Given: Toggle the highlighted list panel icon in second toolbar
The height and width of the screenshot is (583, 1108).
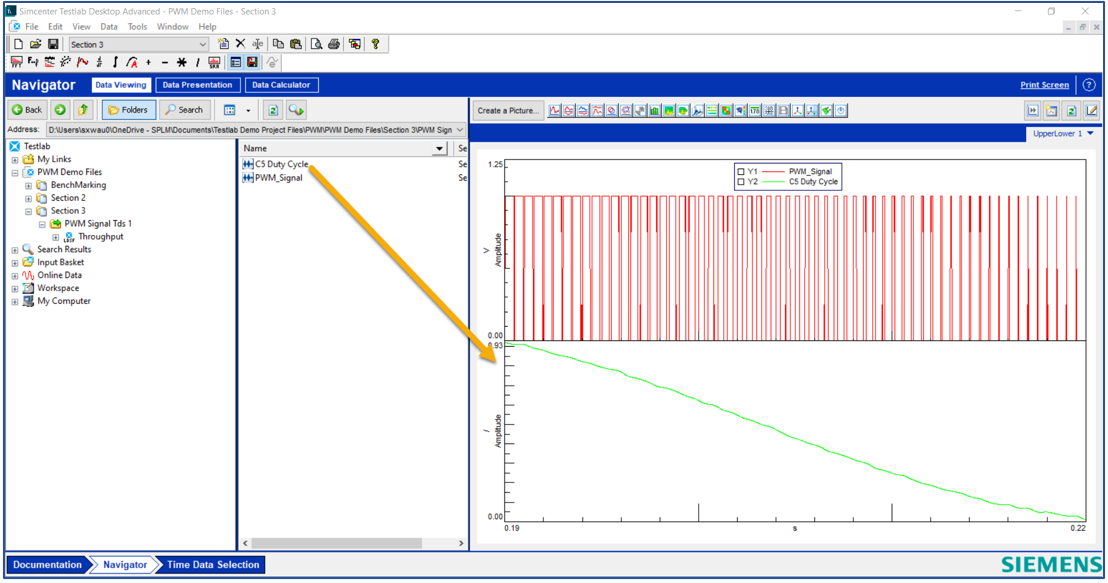Looking at the screenshot, I should coord(235,62).
